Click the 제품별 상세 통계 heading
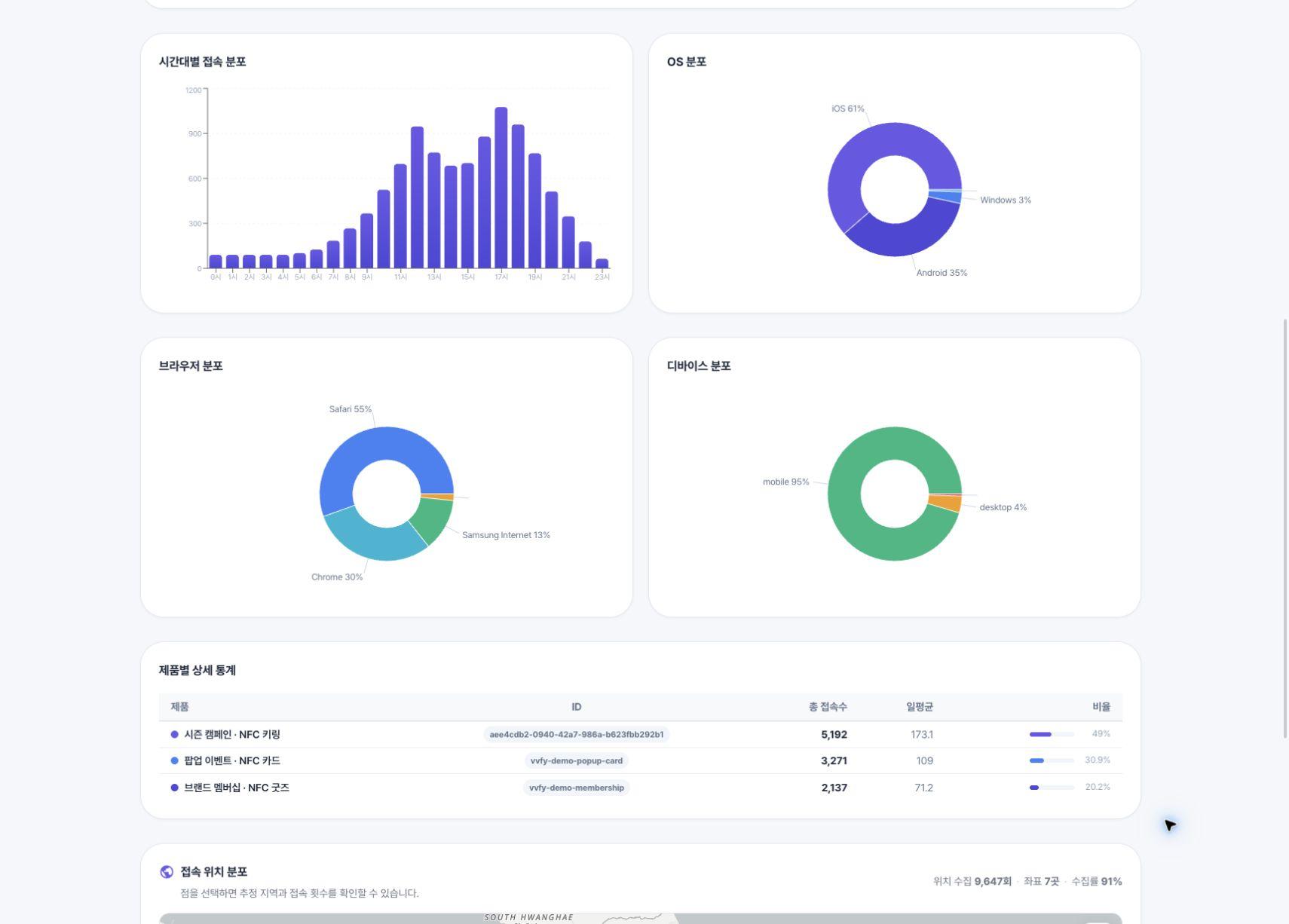Image resolution: width=1289 pixels, height=924 pixels. pyautogui.click(x=197, y=670)
